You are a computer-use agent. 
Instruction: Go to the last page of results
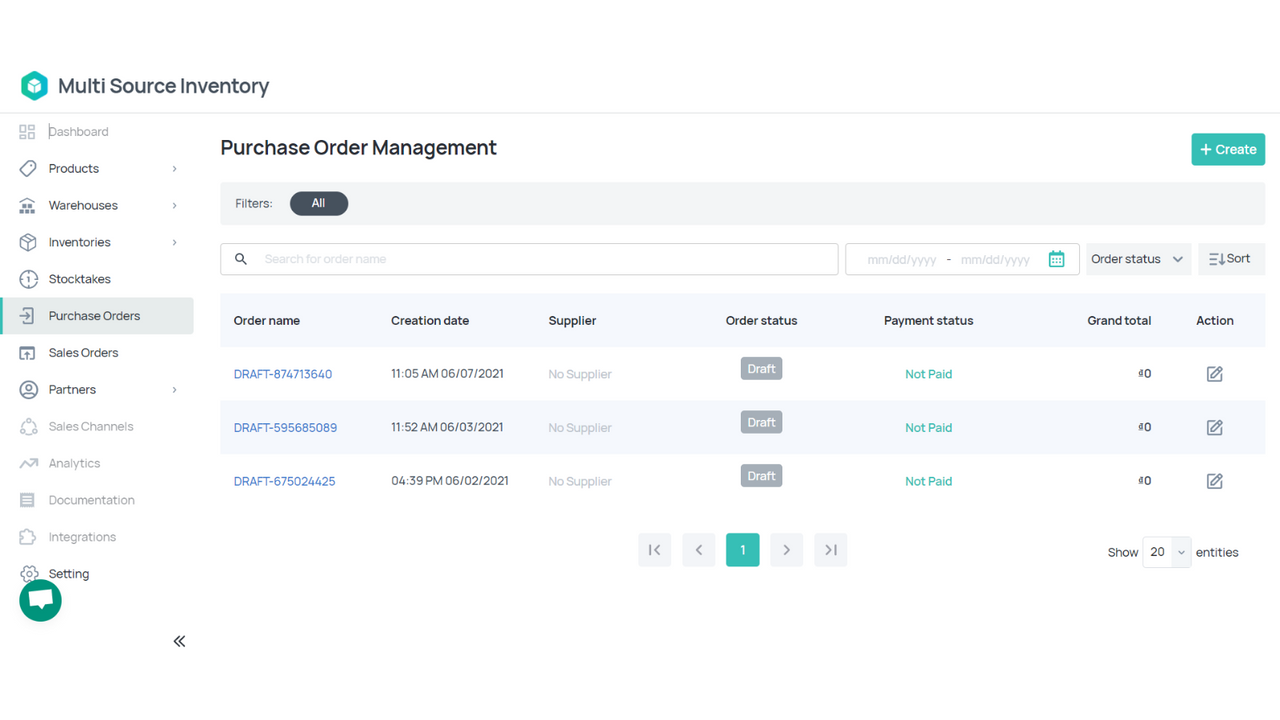click(x=830, y=550)
